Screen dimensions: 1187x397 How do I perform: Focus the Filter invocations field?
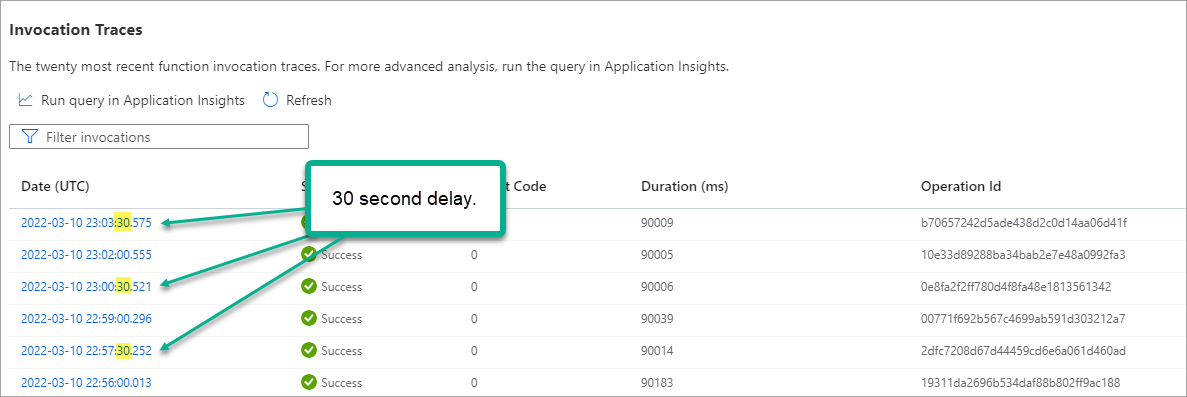(x=159, y=136)
